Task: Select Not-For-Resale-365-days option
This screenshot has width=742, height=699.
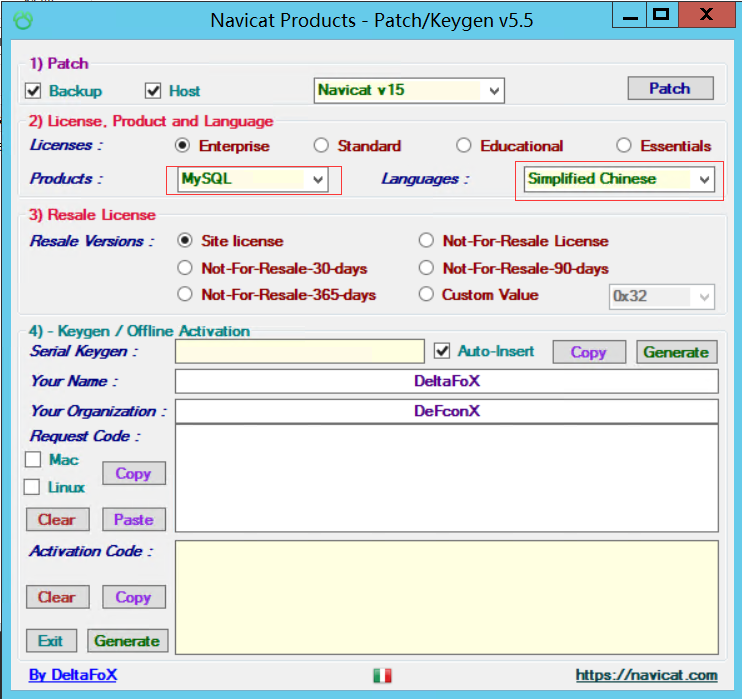Action: pyautogui.click(x=185, y=294)
